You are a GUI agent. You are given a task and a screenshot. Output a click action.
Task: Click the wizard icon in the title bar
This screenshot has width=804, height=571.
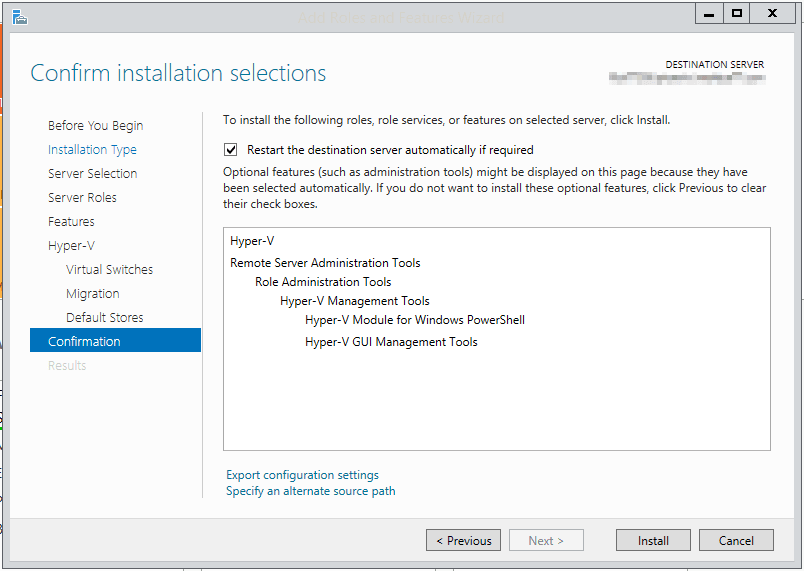tap(19, 17)
